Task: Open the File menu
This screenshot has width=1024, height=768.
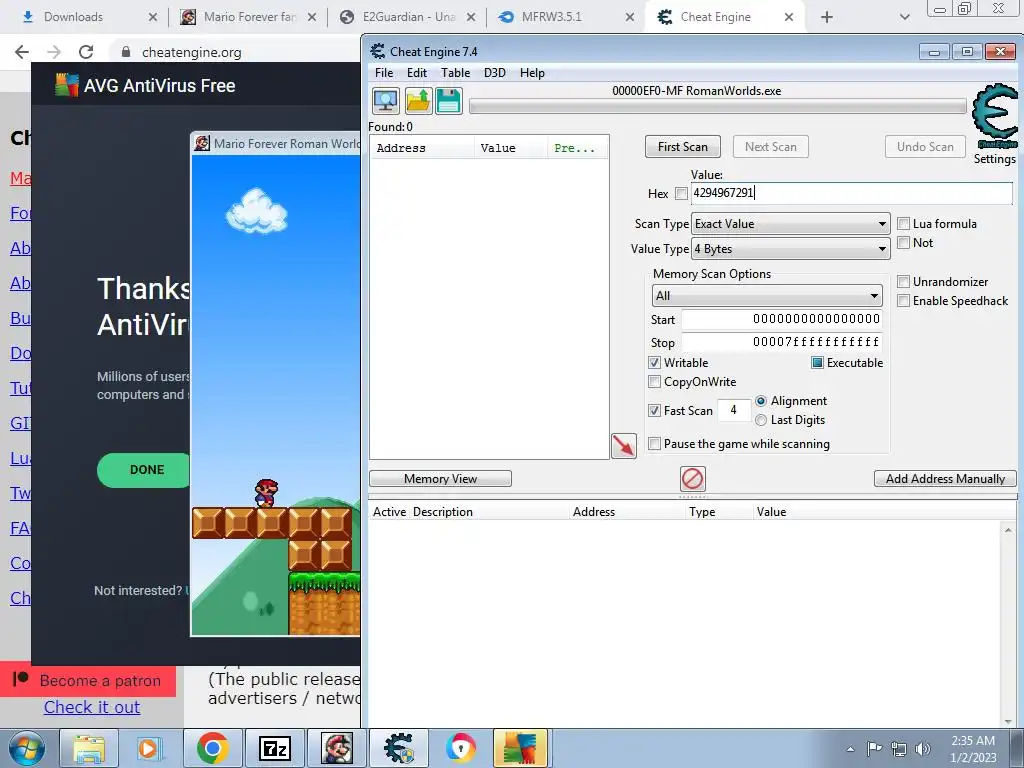Action: click(x=384, y=72)
